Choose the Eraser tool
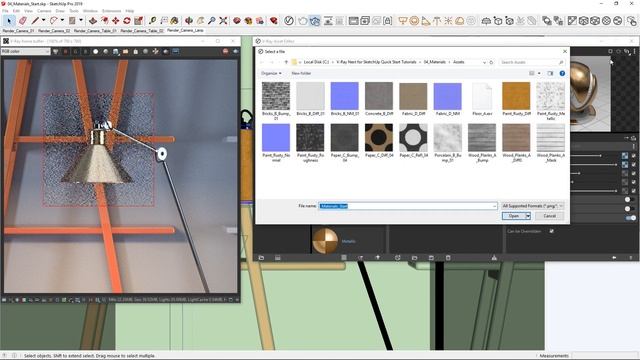 [x=23, y=20]
